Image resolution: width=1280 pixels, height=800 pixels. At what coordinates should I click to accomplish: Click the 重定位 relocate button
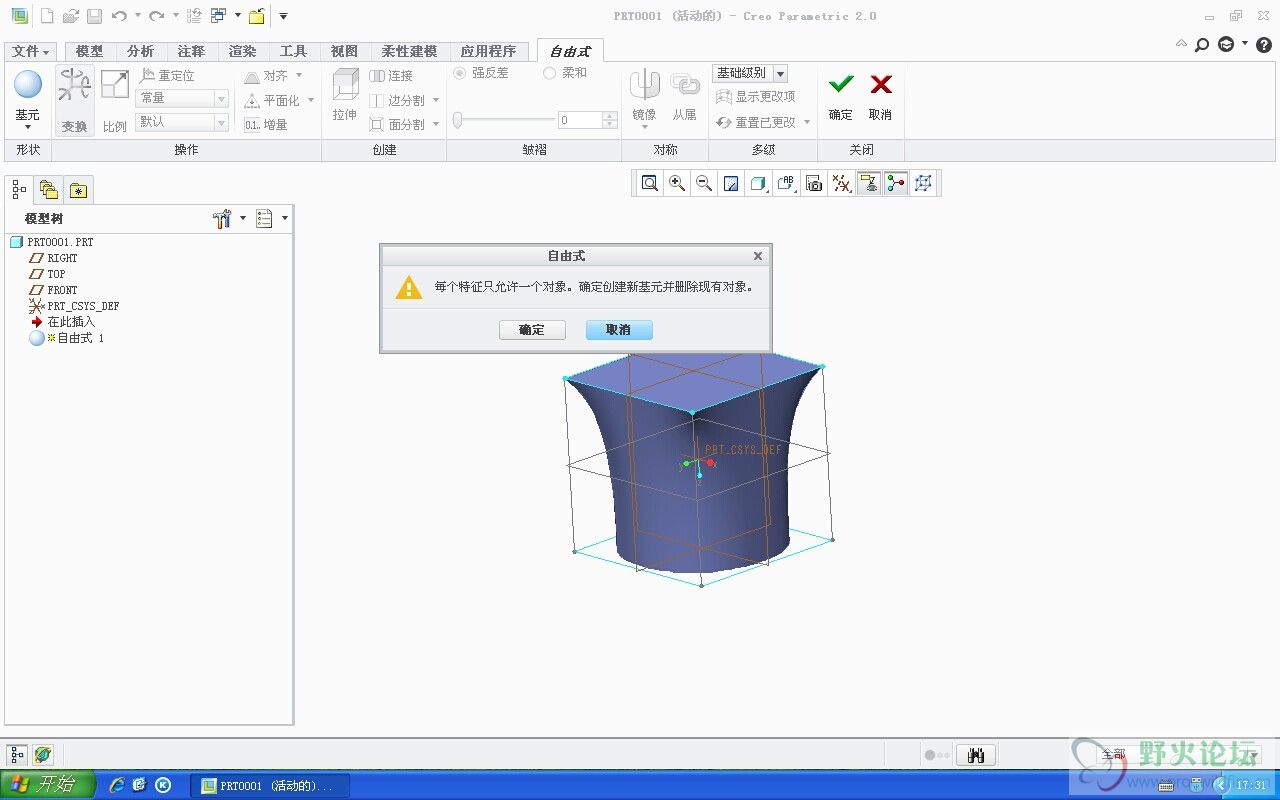pos(167,76)
